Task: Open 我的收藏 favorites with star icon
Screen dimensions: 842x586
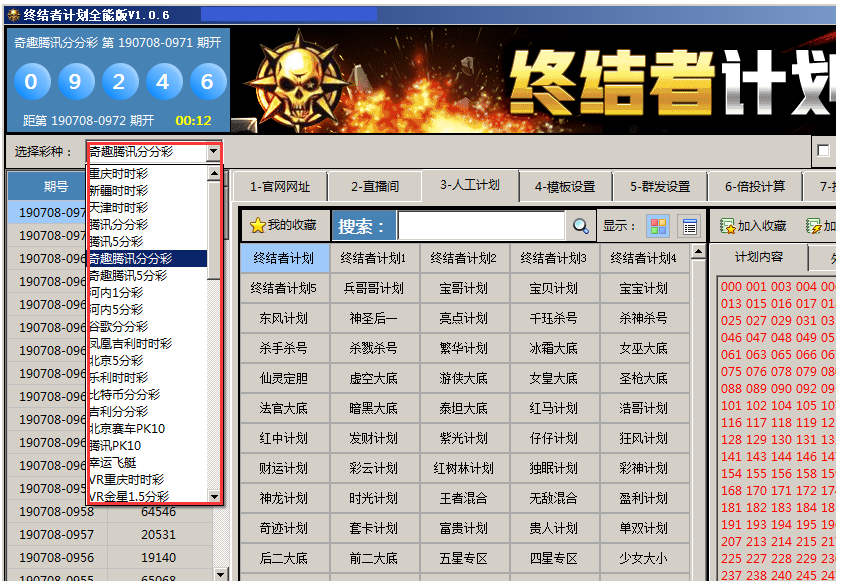Action: point(284,226)
